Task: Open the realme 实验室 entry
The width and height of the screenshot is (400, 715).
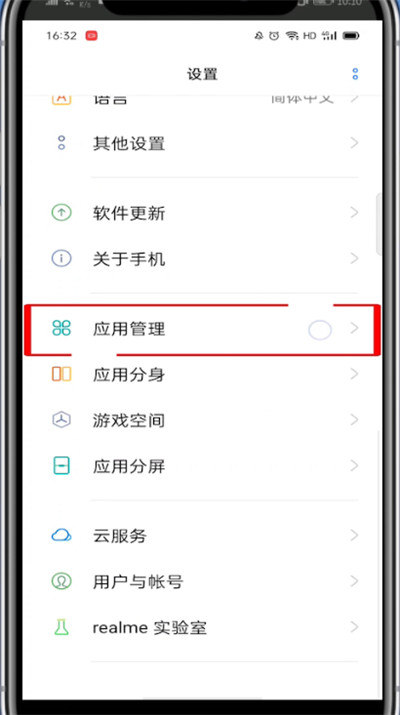Action: (202, 627)
